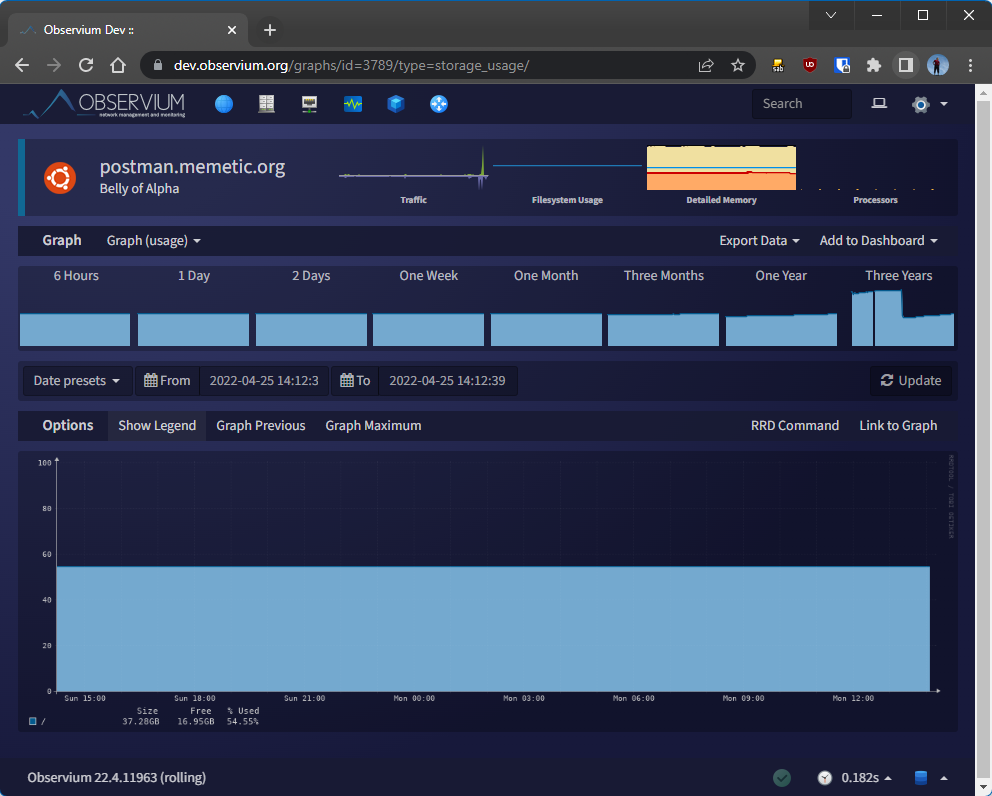
Task: Click the Observium logo
Action: point(105,104)
